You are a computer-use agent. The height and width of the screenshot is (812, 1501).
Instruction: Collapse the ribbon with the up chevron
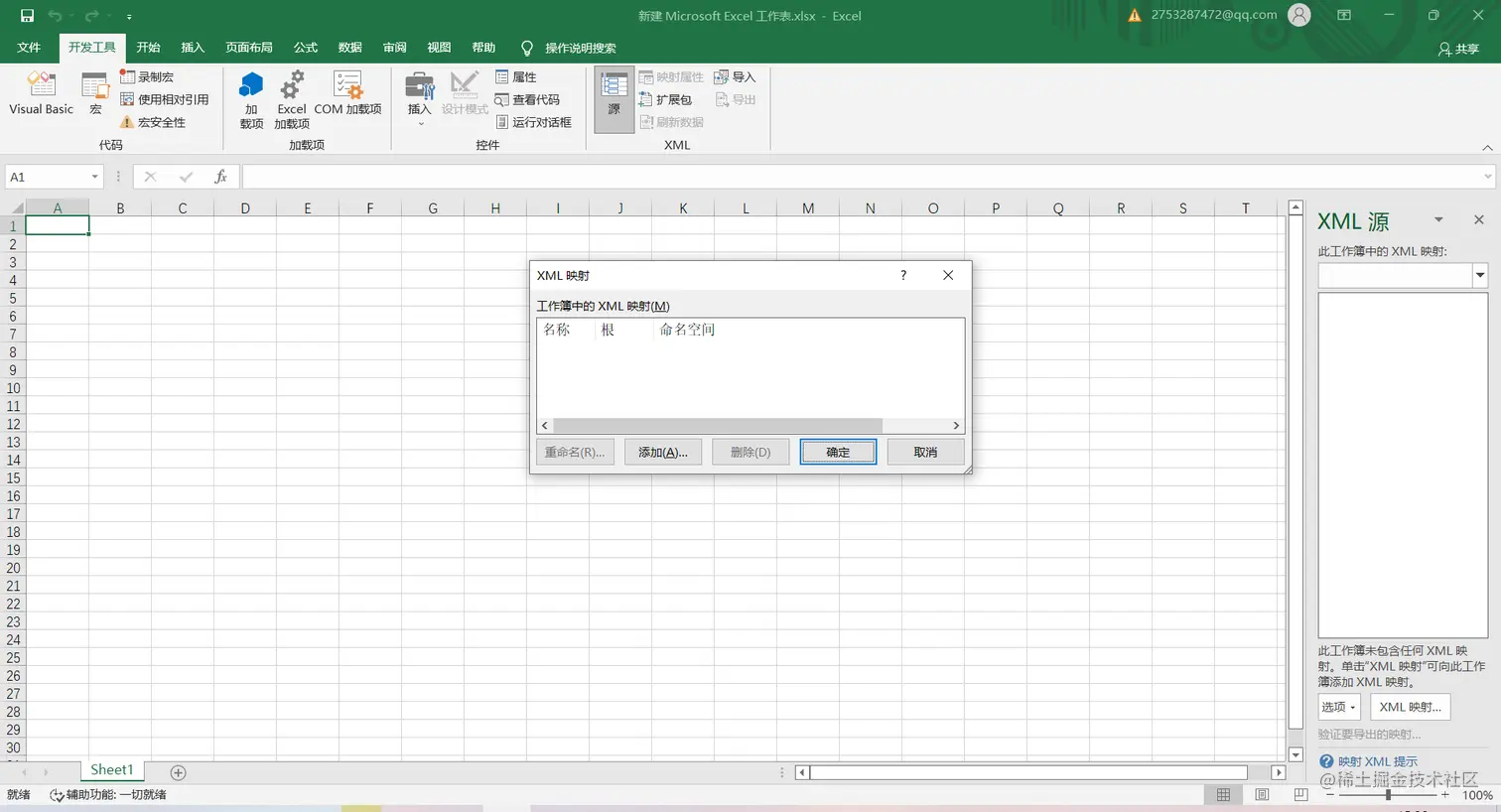click(1487, 148)
